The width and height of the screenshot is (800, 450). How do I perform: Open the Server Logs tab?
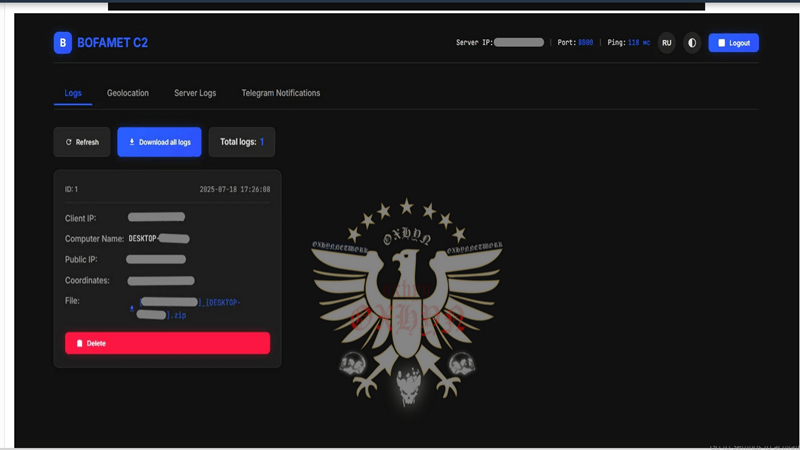(x=195, y=93)
